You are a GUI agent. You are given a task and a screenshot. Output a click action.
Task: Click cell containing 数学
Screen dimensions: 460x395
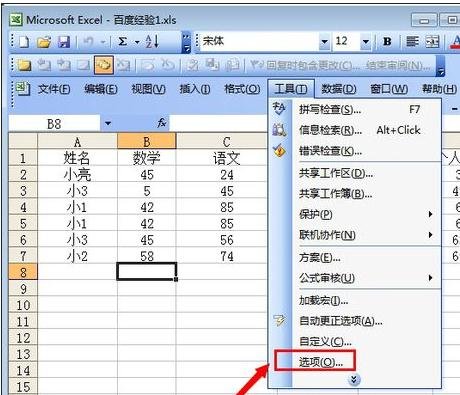pos(147,158)
